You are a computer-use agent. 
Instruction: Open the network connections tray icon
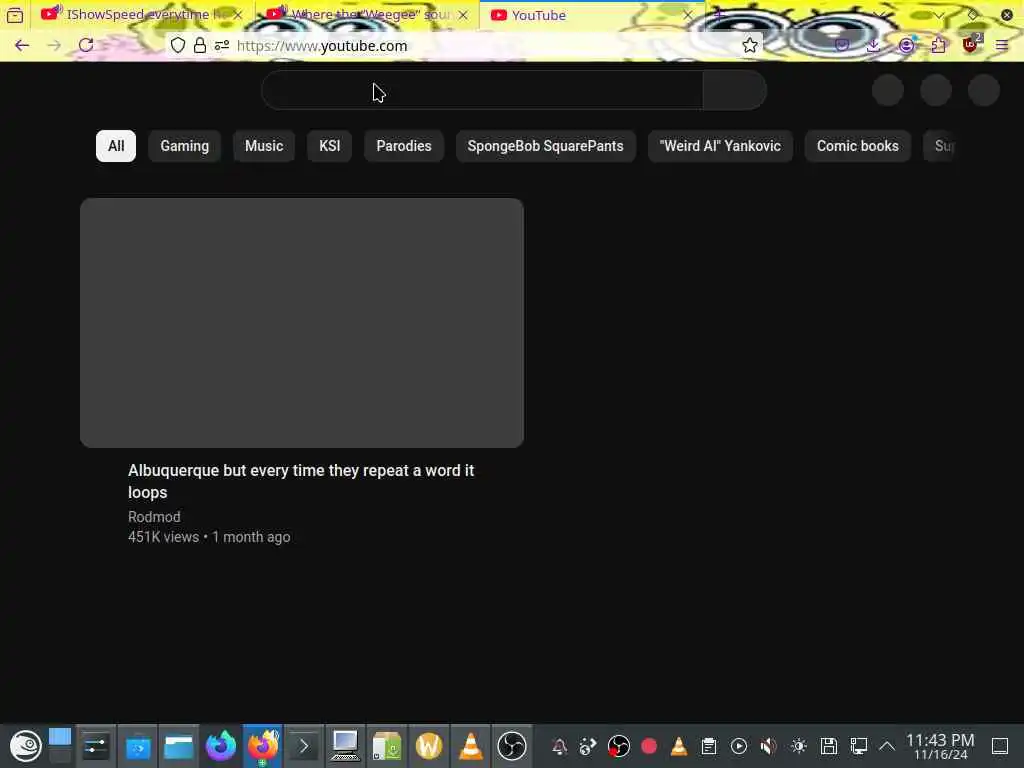pyautogui.click(x=859, y=746)
